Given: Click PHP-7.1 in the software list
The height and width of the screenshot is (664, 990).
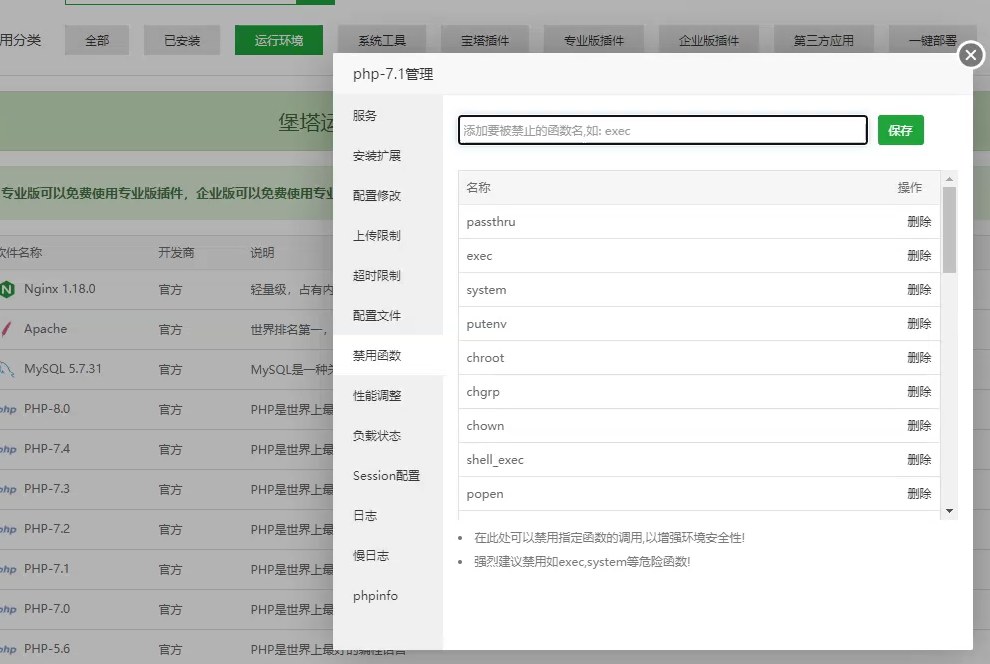Looking at the screenshot, I should pyautogui.click(x=47, y=569).
